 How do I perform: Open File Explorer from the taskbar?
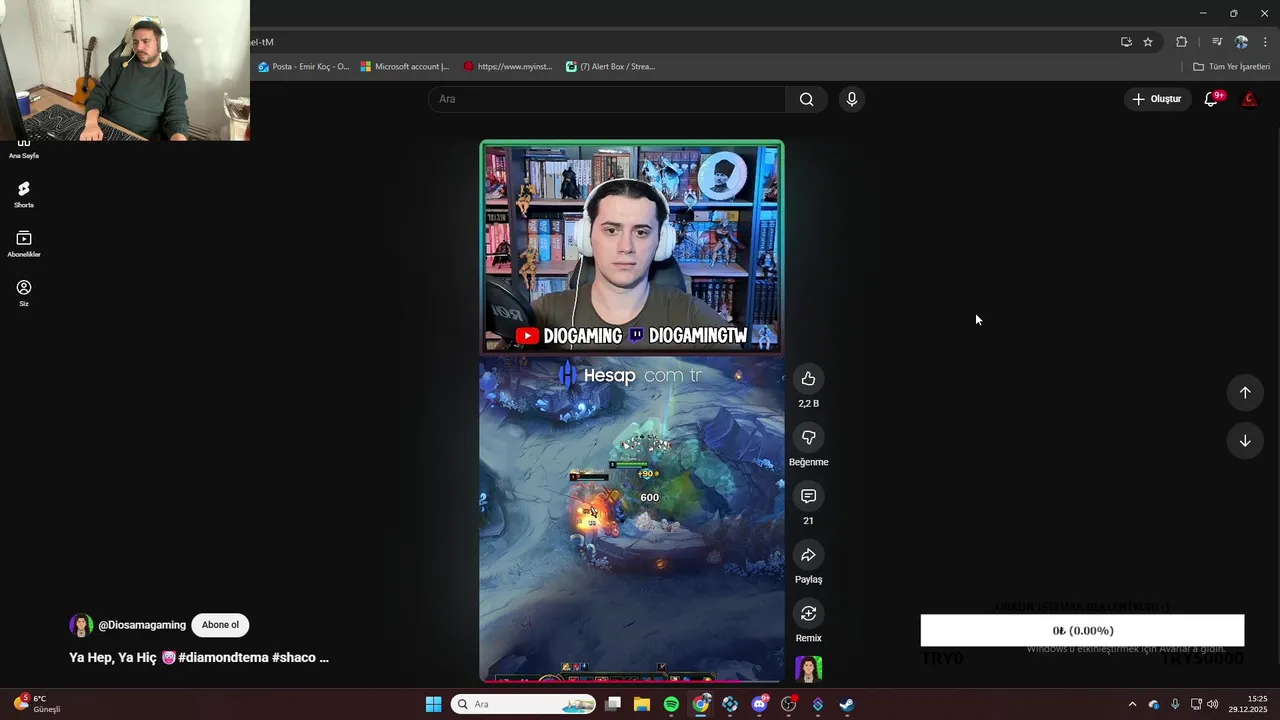pyautogui.click(x=642, y=704)
